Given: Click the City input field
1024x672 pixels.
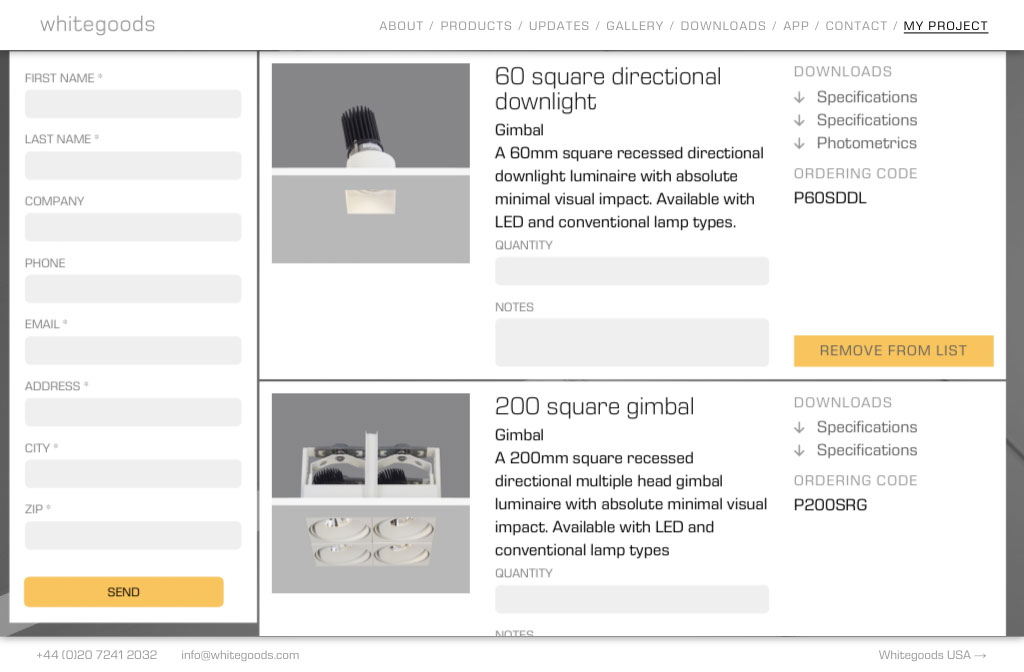Looking at the screenshot, I should click(x=133, y=473).
